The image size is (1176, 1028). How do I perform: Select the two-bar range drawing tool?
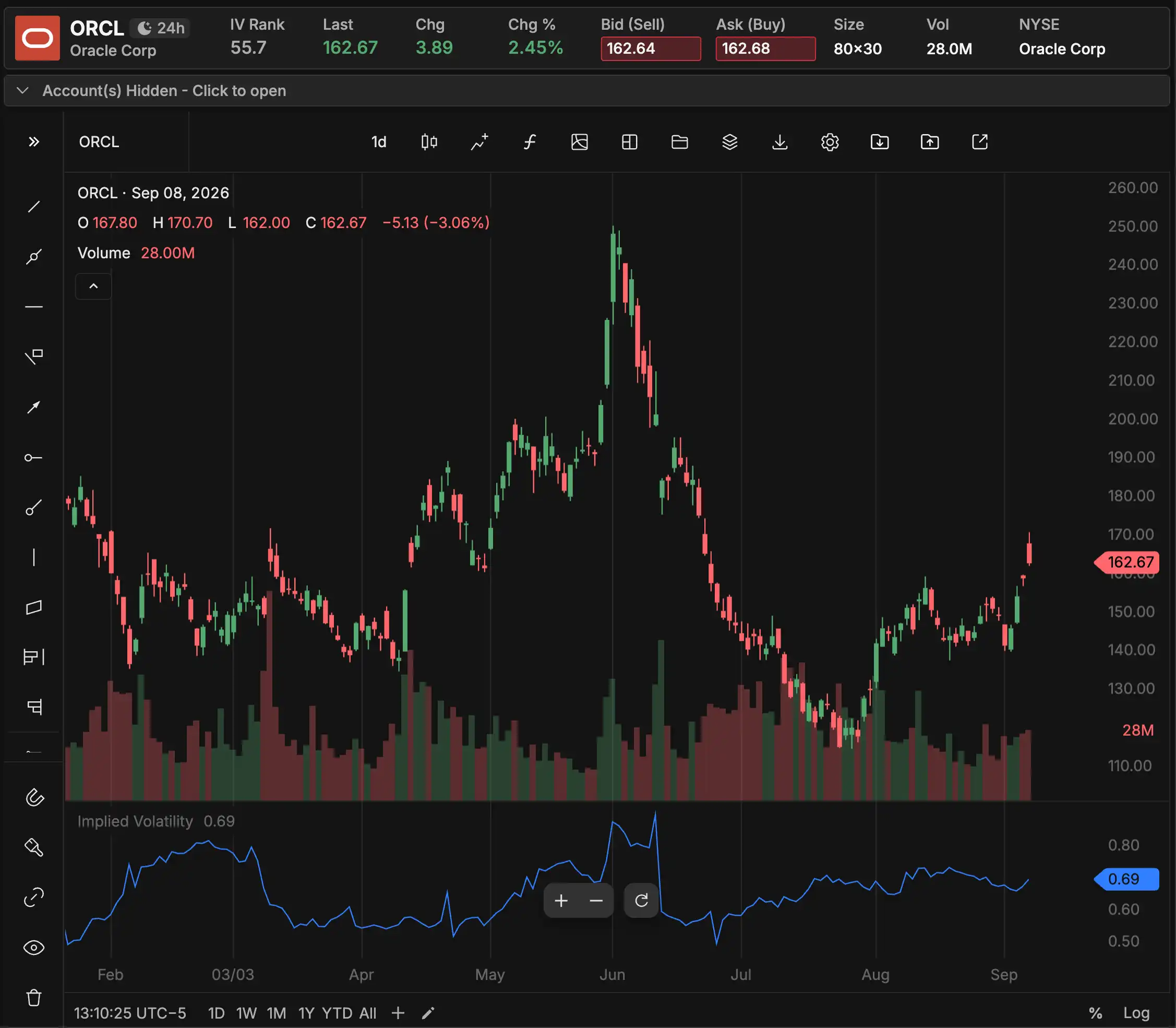click(x=34, y=707)
